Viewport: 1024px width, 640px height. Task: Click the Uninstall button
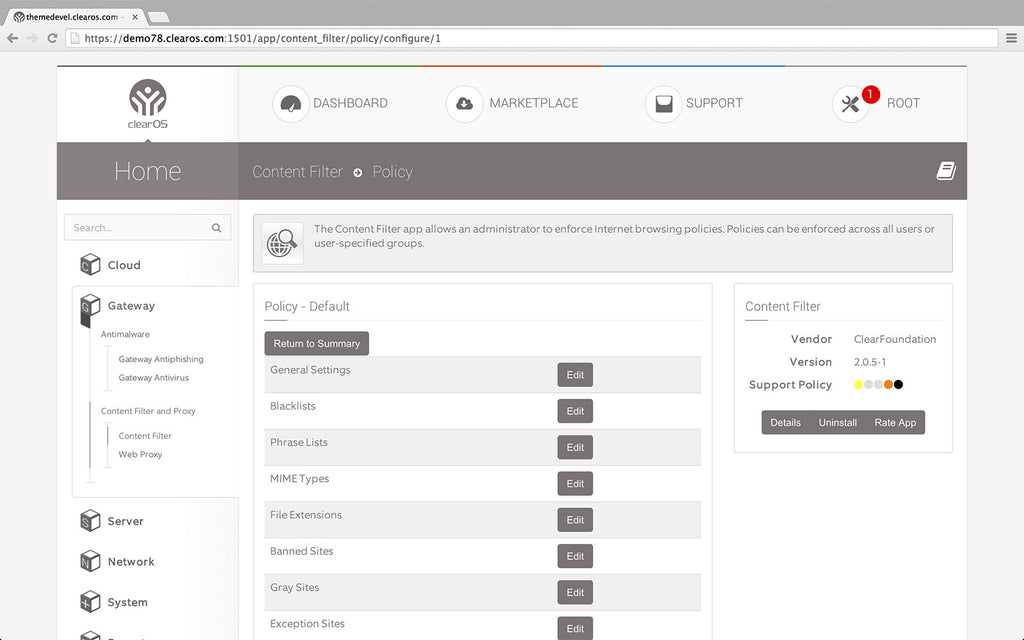838,423
